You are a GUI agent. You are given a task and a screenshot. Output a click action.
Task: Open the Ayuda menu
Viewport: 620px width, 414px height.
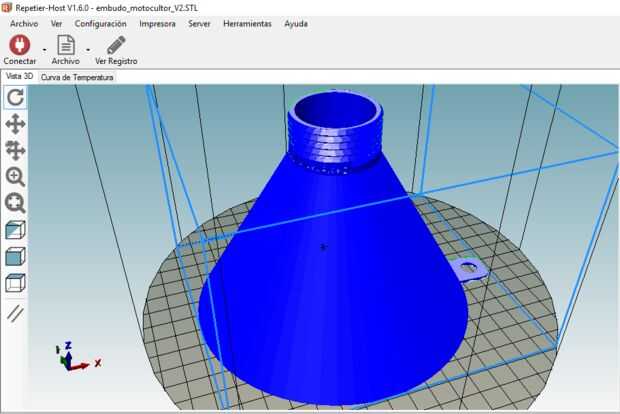[x=296, y=24]
